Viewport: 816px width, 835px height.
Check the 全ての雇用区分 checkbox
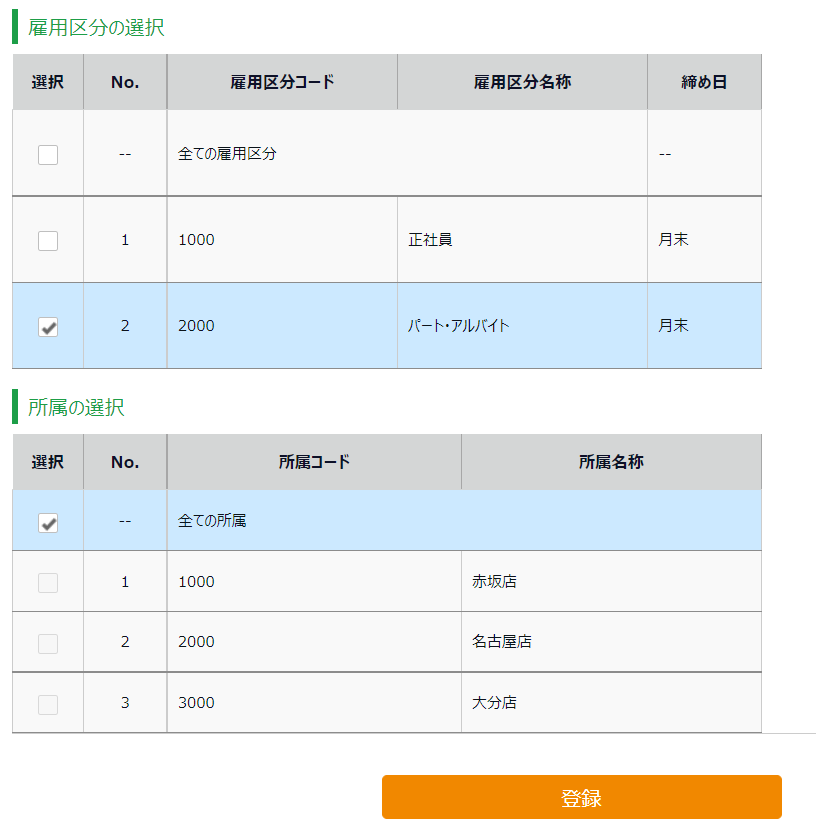[x=48, y=155]
